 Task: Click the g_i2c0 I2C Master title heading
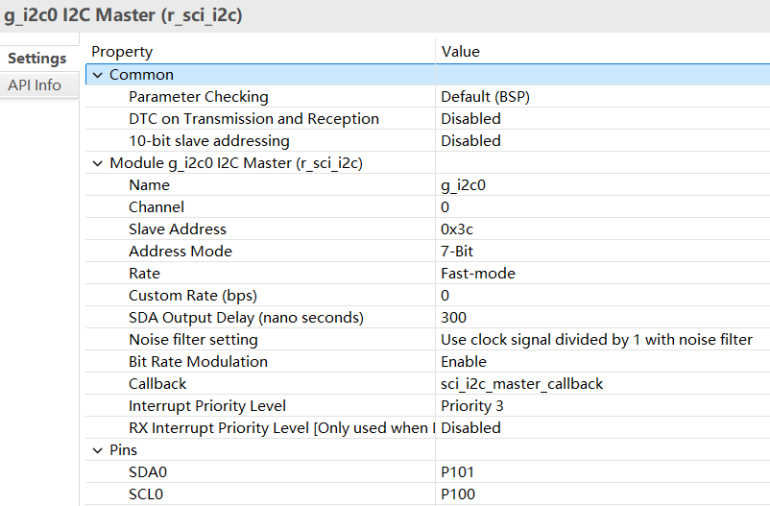click(123, 15)
